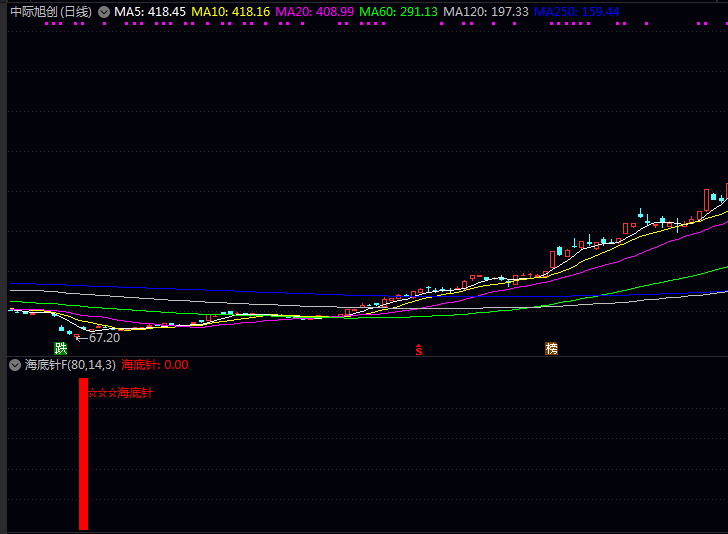728x534 pixels.
Task: Select the 中际旭创(日线) chart title
Action: 51,12
